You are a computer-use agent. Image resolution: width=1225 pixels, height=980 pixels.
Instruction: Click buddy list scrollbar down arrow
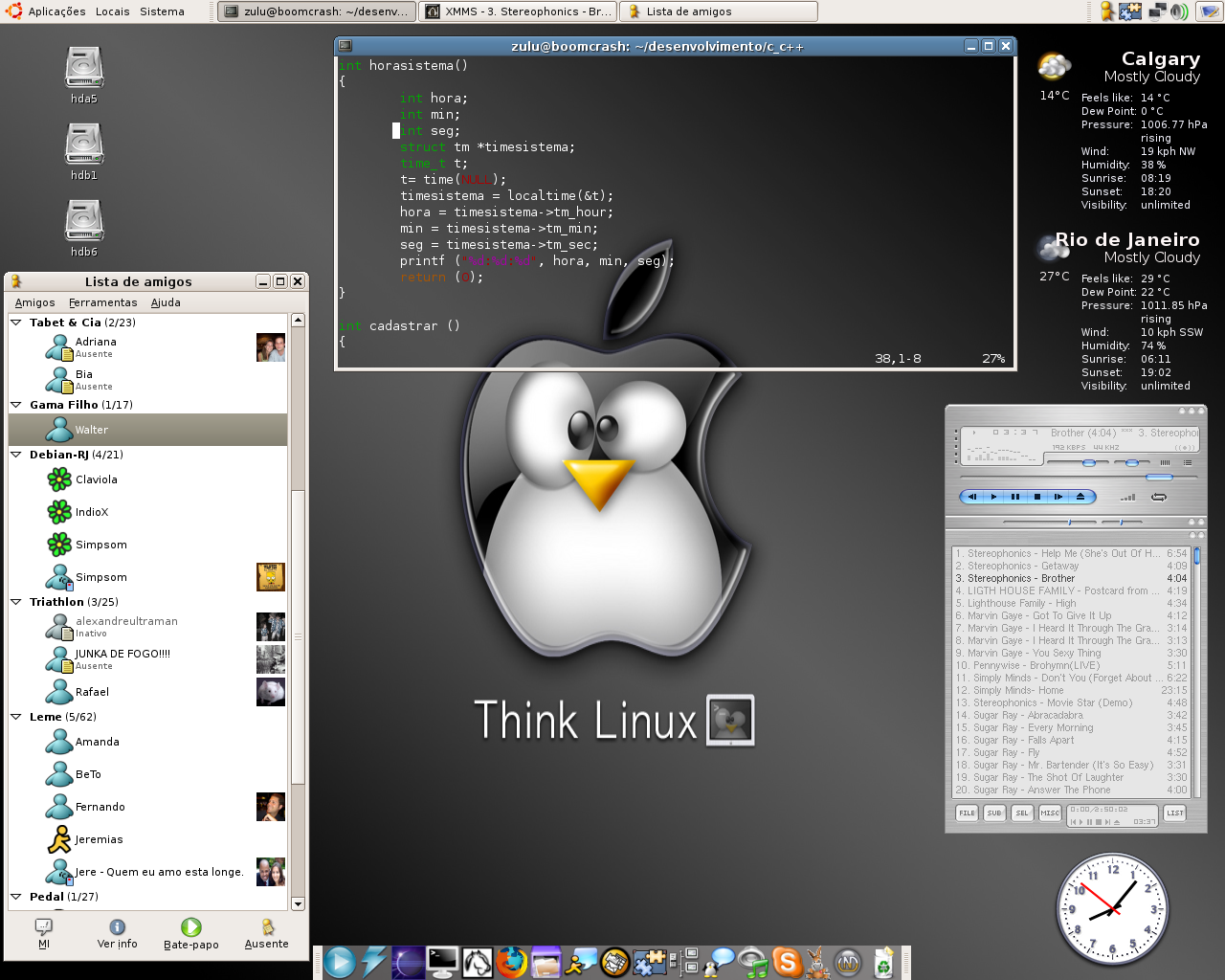(298, 903)
